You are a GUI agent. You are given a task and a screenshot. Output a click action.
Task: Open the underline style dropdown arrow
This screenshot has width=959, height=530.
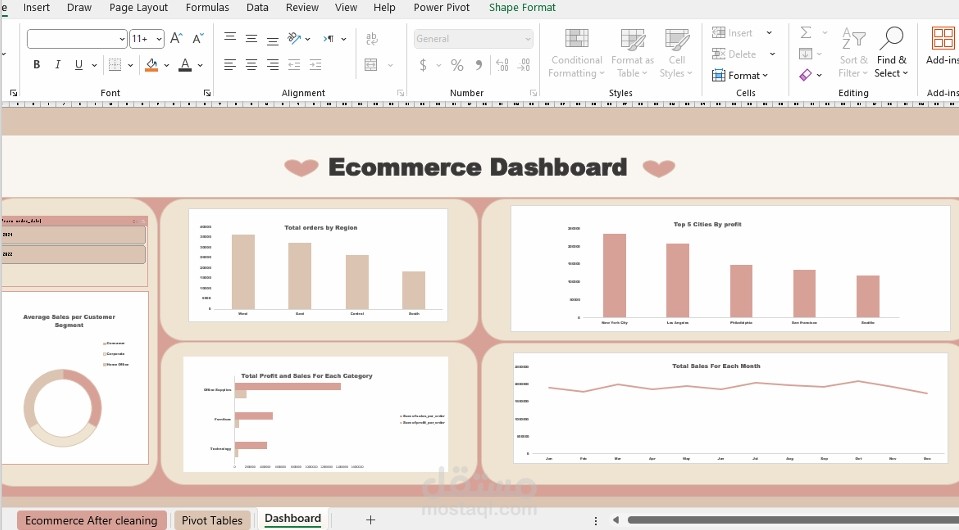(x=94, y=65)
